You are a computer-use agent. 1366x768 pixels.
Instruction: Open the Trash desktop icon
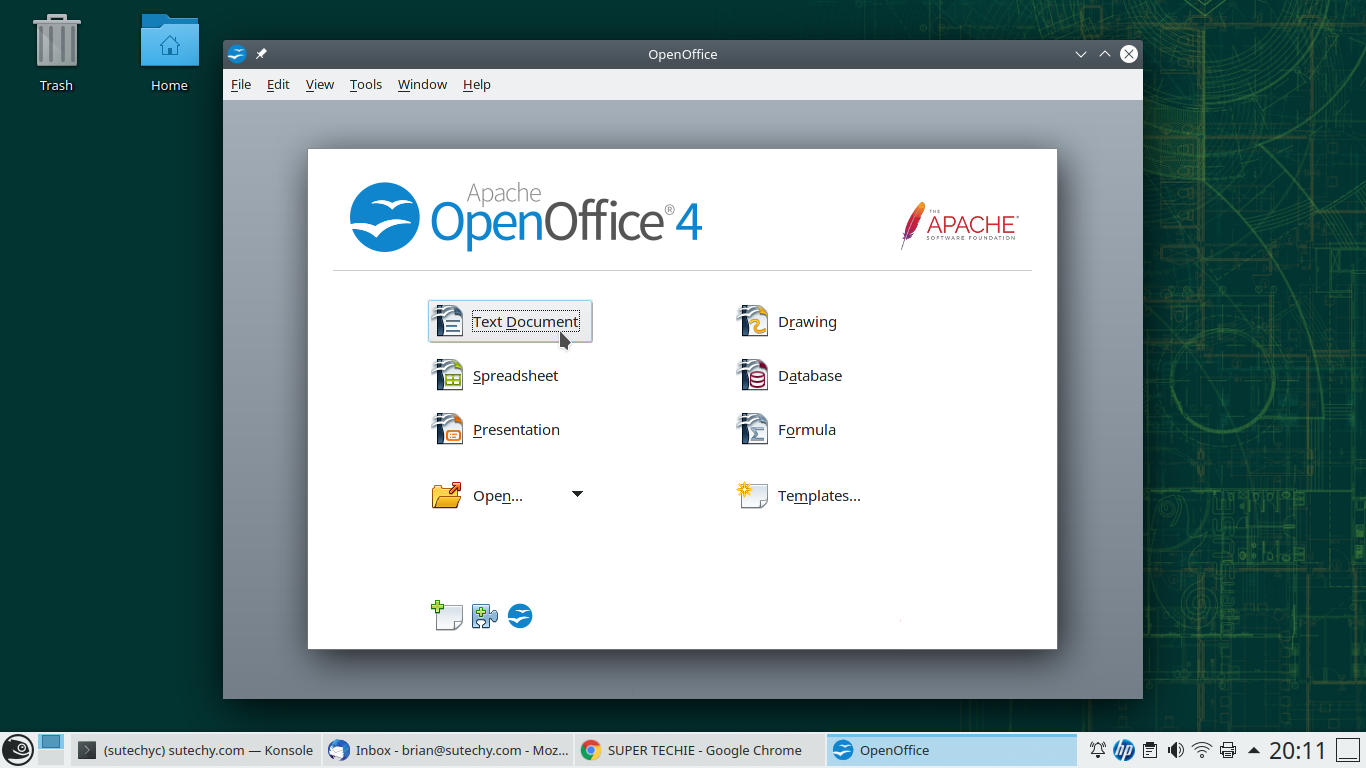[56, 53]
